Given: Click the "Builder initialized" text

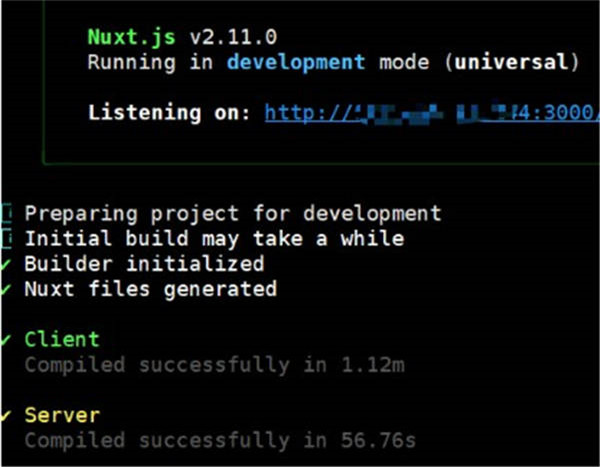Looking at the screenshot, I should pos(144,263).
